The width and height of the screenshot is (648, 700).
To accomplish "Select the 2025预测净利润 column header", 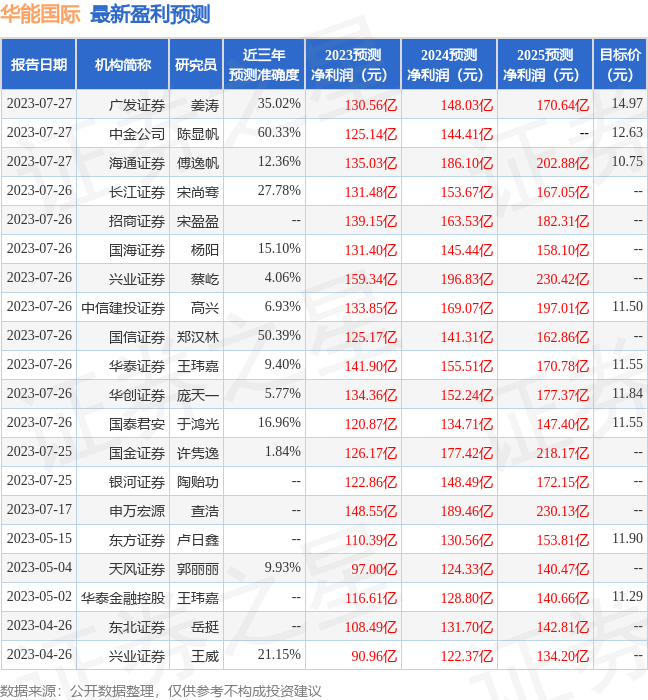I will click(x=545, y=64).
